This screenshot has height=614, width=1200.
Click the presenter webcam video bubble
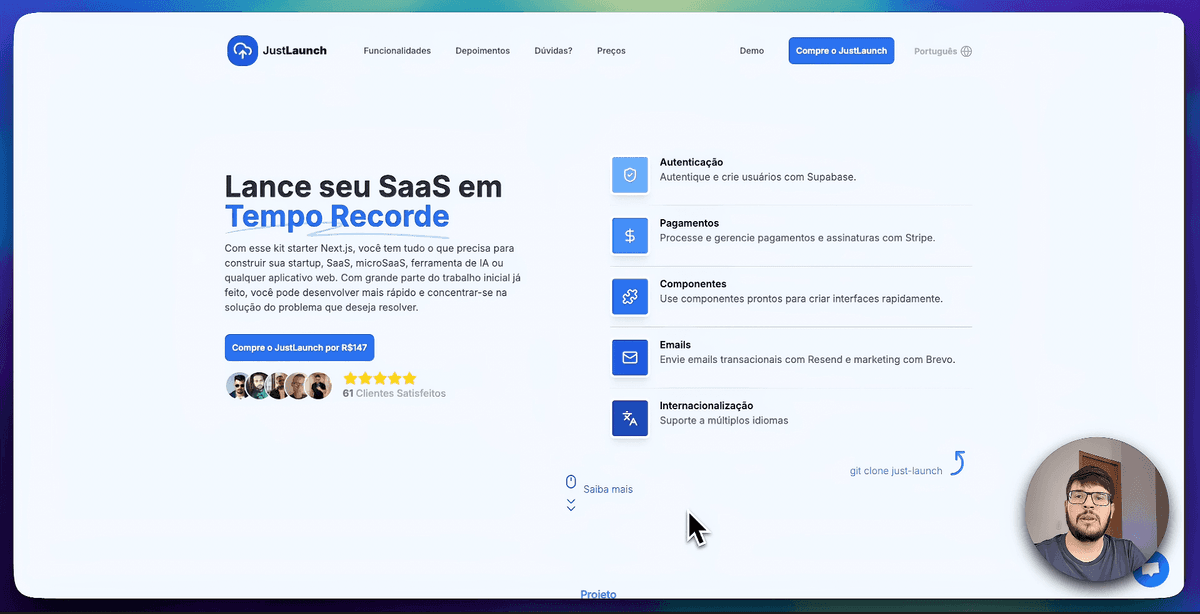coord(1097,509)
